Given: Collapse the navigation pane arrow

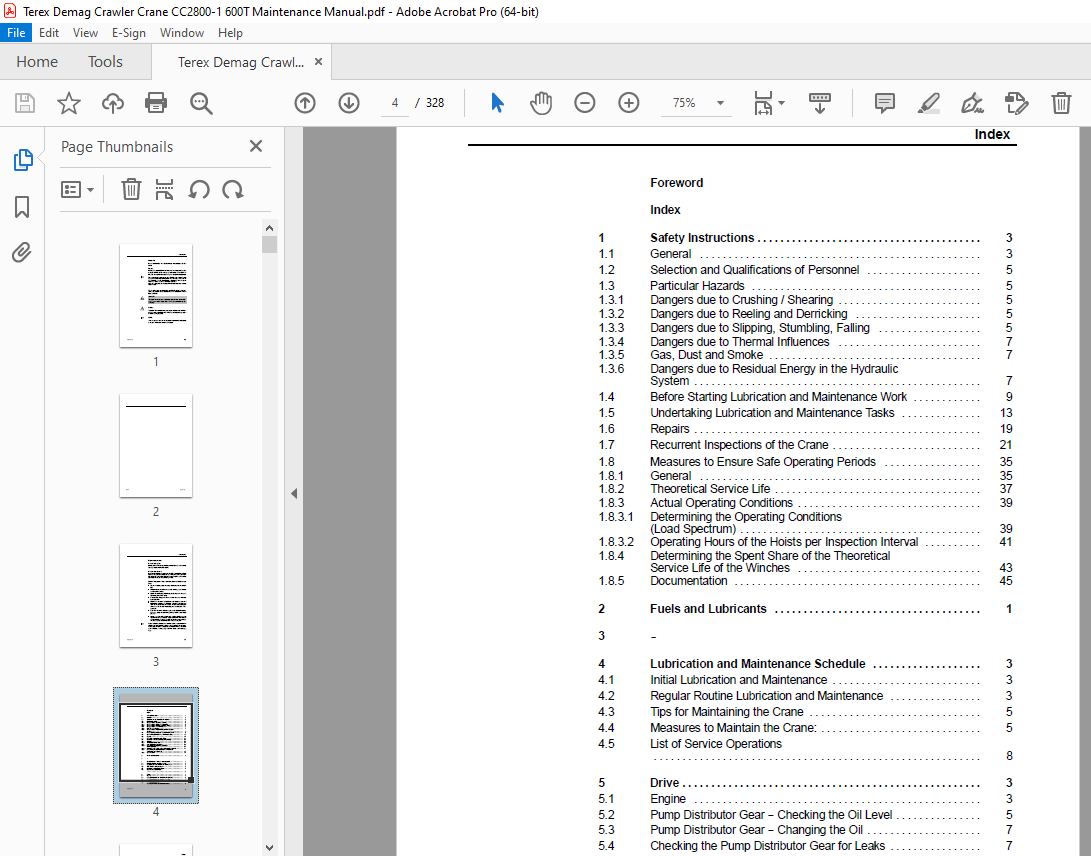Looking at the screenshot, I should point(294,493).
